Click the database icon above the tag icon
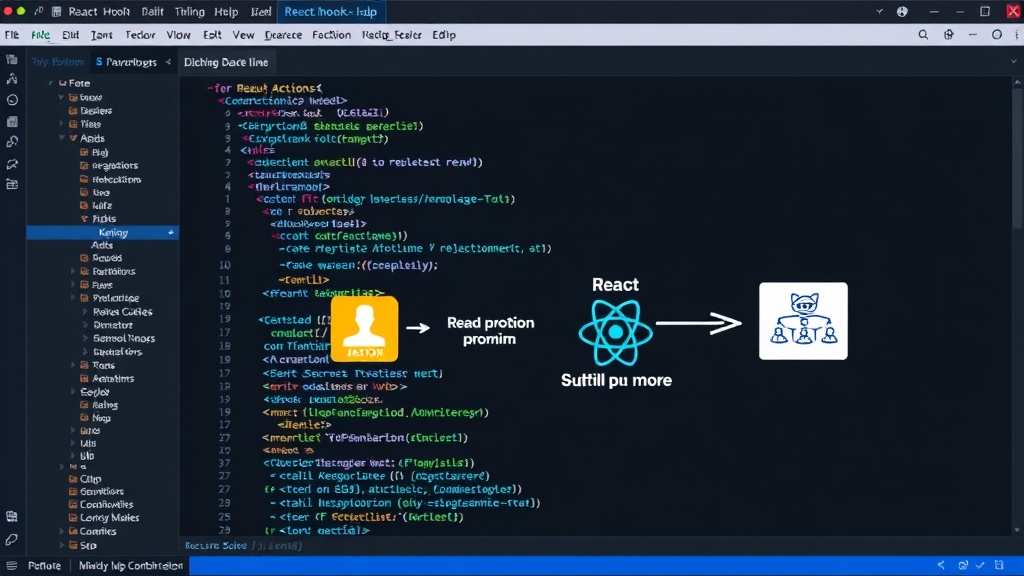1024x576 pixels. (x=12, y=517)
